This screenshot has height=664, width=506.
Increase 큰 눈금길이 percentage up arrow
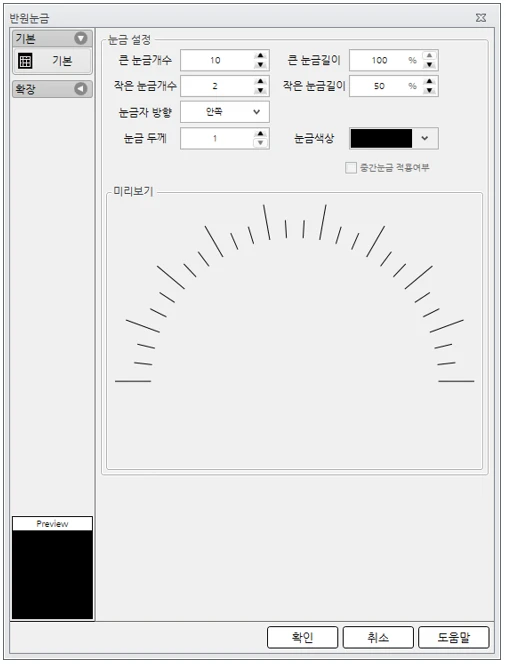tap(429, 55)
